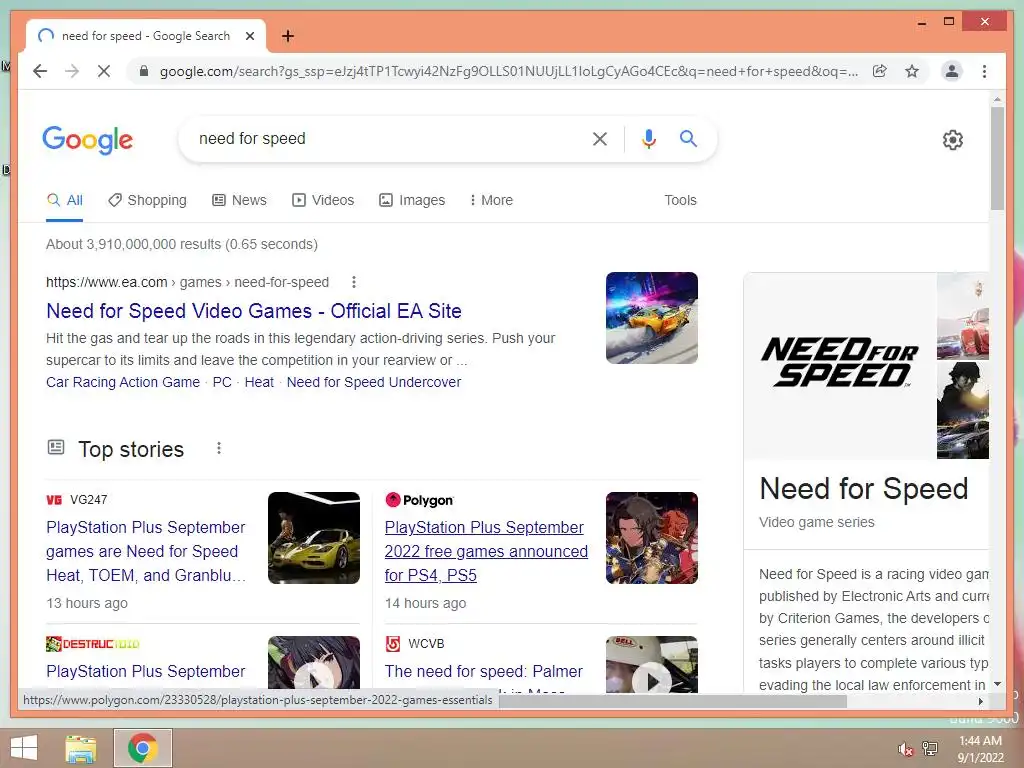Open Google quick settings gear
Screen dimensions: 1024x768
953,140
